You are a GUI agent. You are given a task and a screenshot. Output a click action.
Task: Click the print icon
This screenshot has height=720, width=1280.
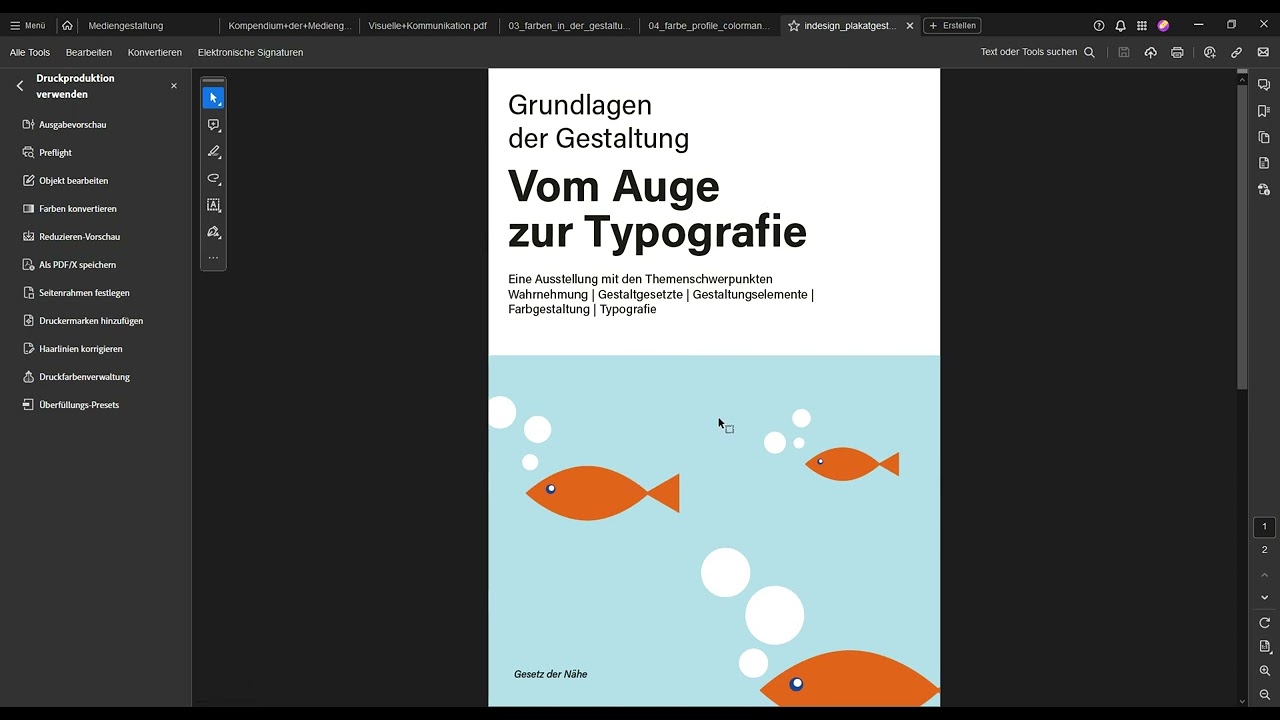(1177, 52)
